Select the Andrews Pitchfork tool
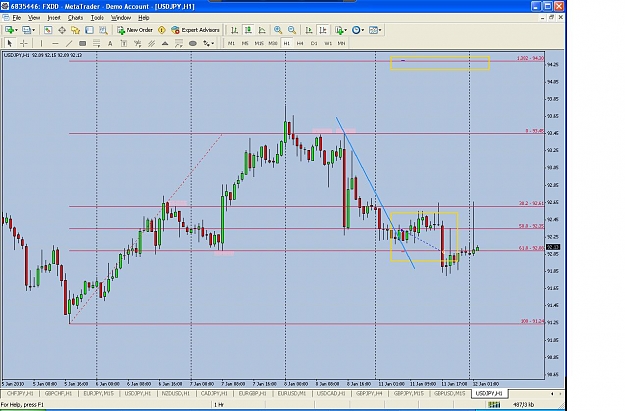Viewport: 625px width, 411px height. pos(138,43)
